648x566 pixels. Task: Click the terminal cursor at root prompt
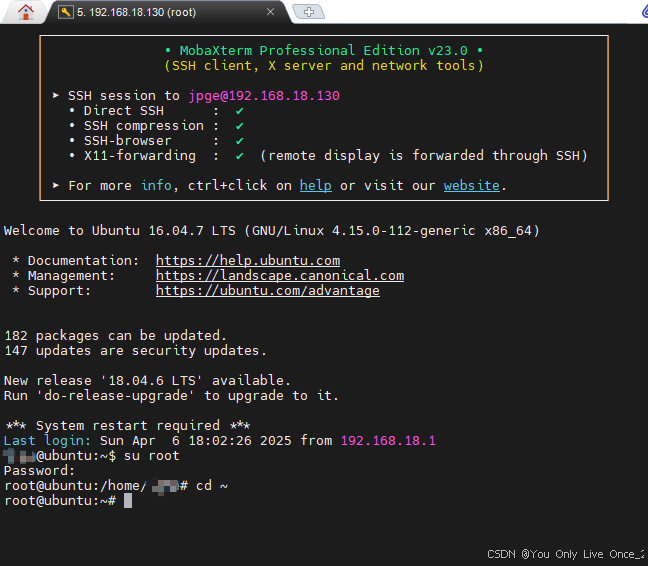pyautogui.click(x=128, y=501)
